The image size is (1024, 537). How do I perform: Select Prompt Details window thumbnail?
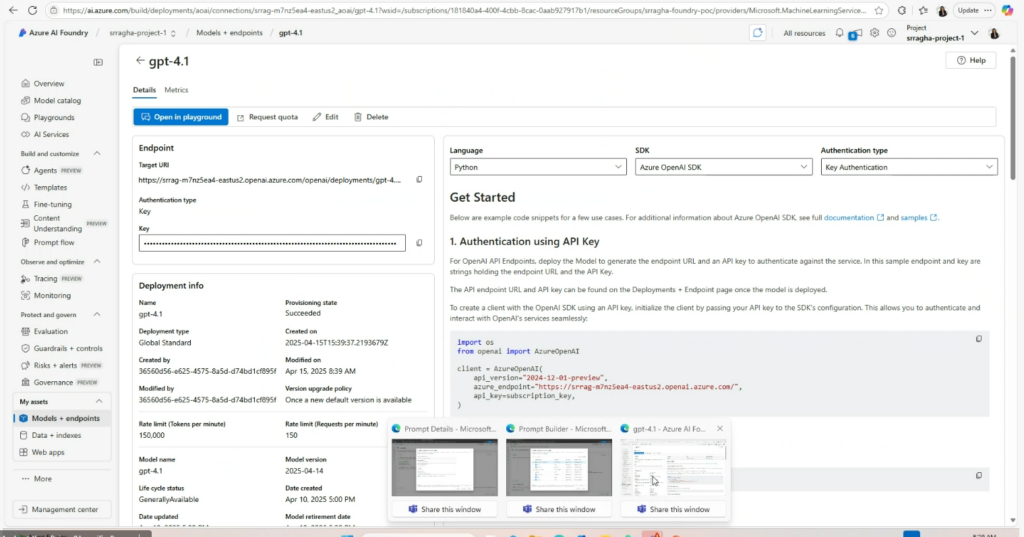pos(444,467)
